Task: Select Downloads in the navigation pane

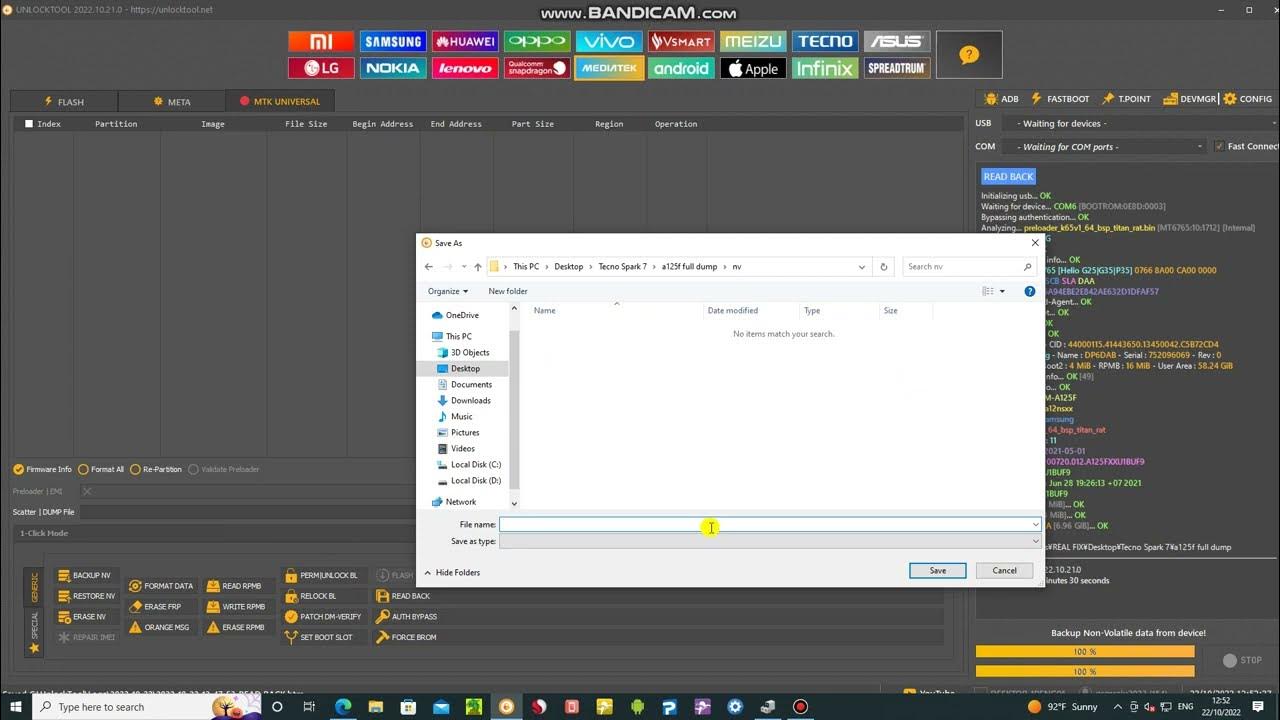Action: (x=470, y=400)
